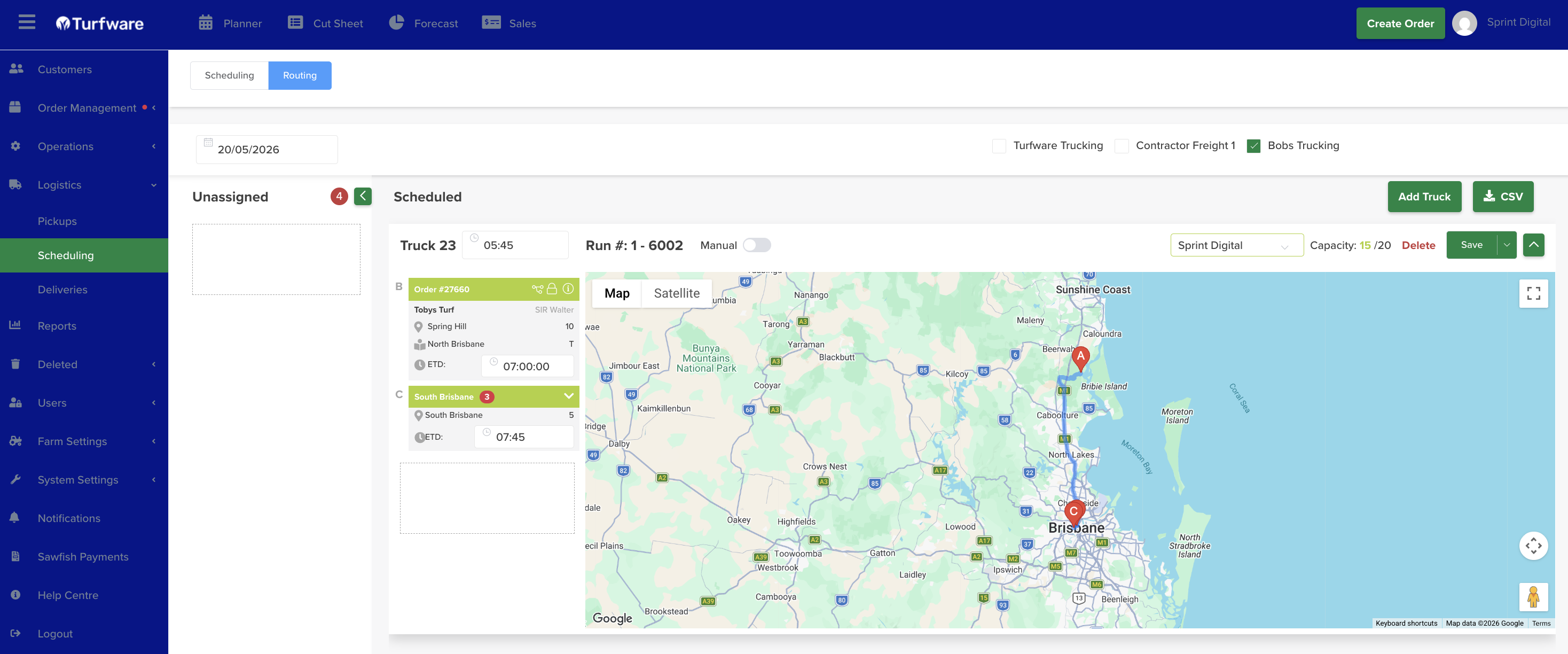
Task: Click the Users lock icon
Action: [x=16, y=402]
